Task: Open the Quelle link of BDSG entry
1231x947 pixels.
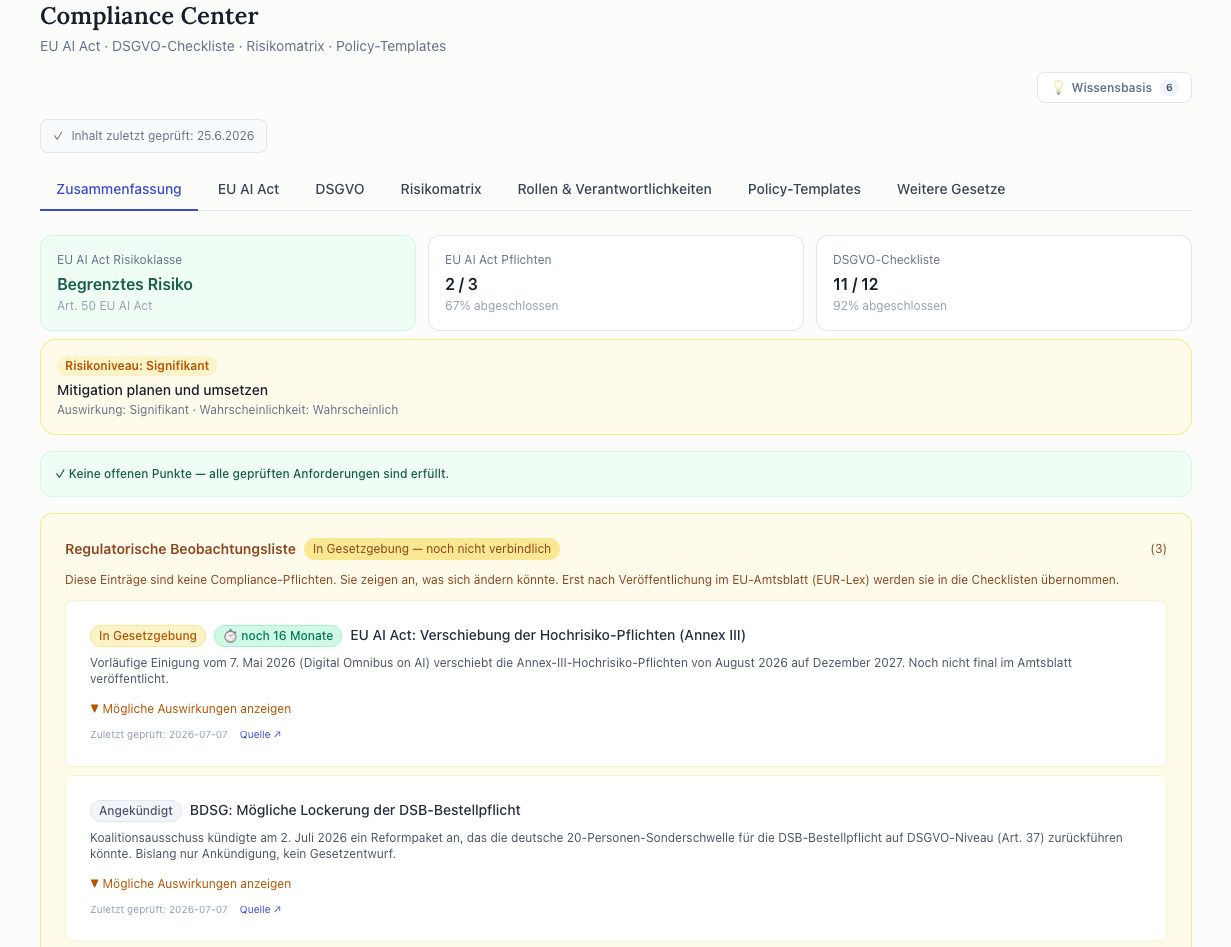Action: point(260,909)
